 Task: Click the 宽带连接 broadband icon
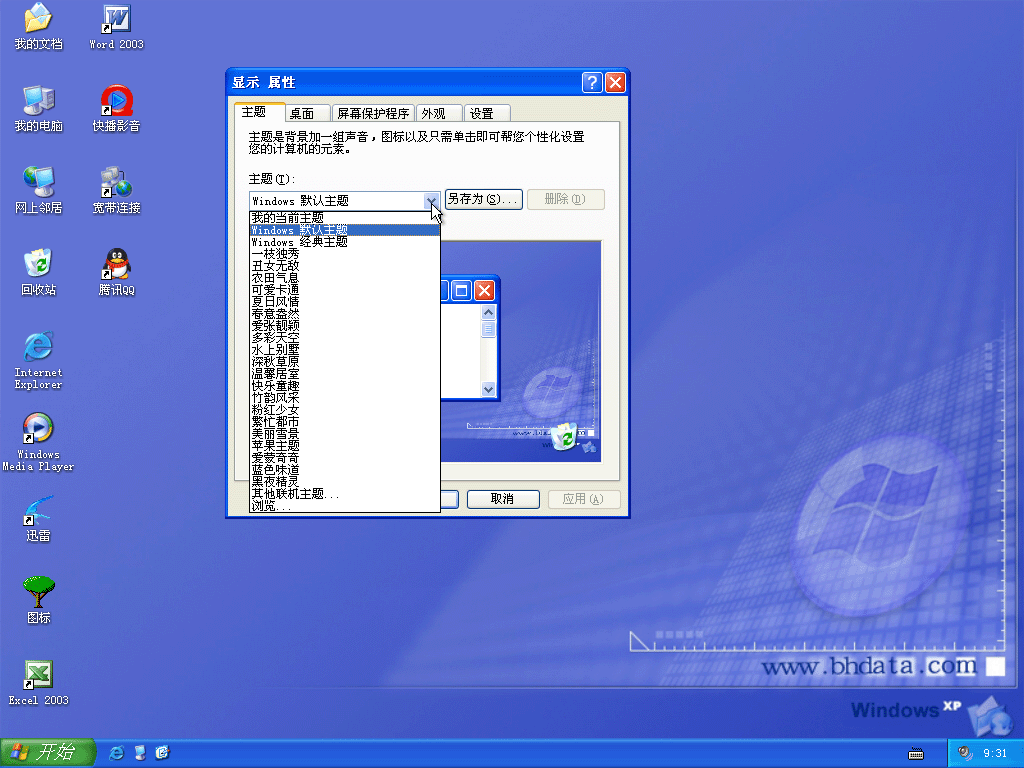(117, 183)
